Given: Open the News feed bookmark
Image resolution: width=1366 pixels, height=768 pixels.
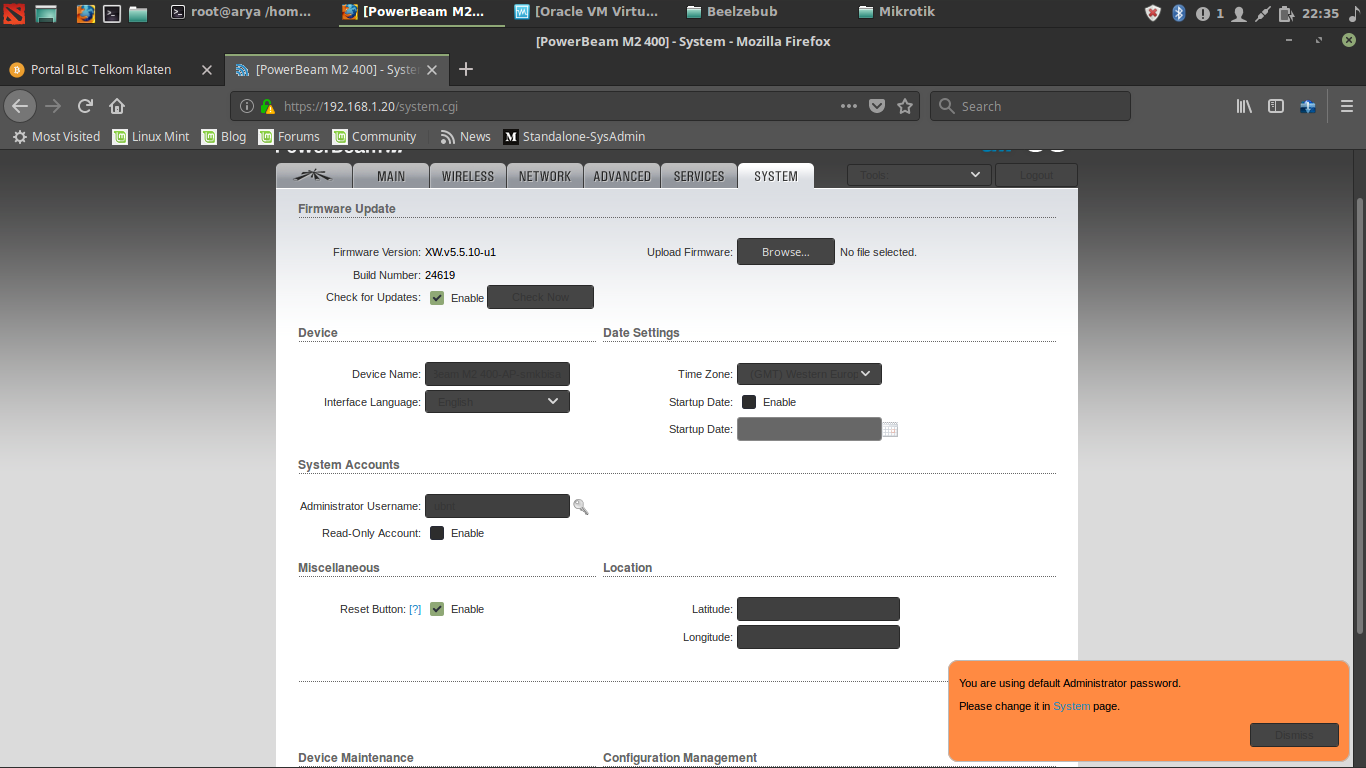Looking at the screenshot, I should tap(465, 136).
